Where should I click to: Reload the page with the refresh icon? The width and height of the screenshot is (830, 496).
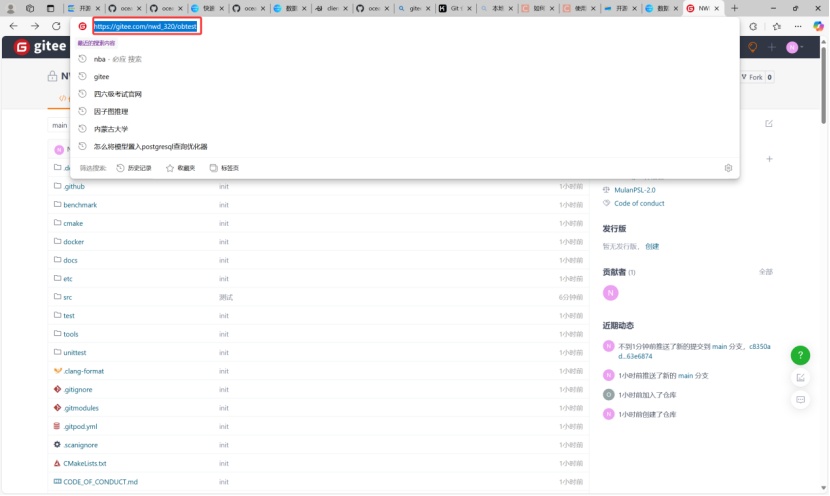pyautogui.click(x=56, y=26)
